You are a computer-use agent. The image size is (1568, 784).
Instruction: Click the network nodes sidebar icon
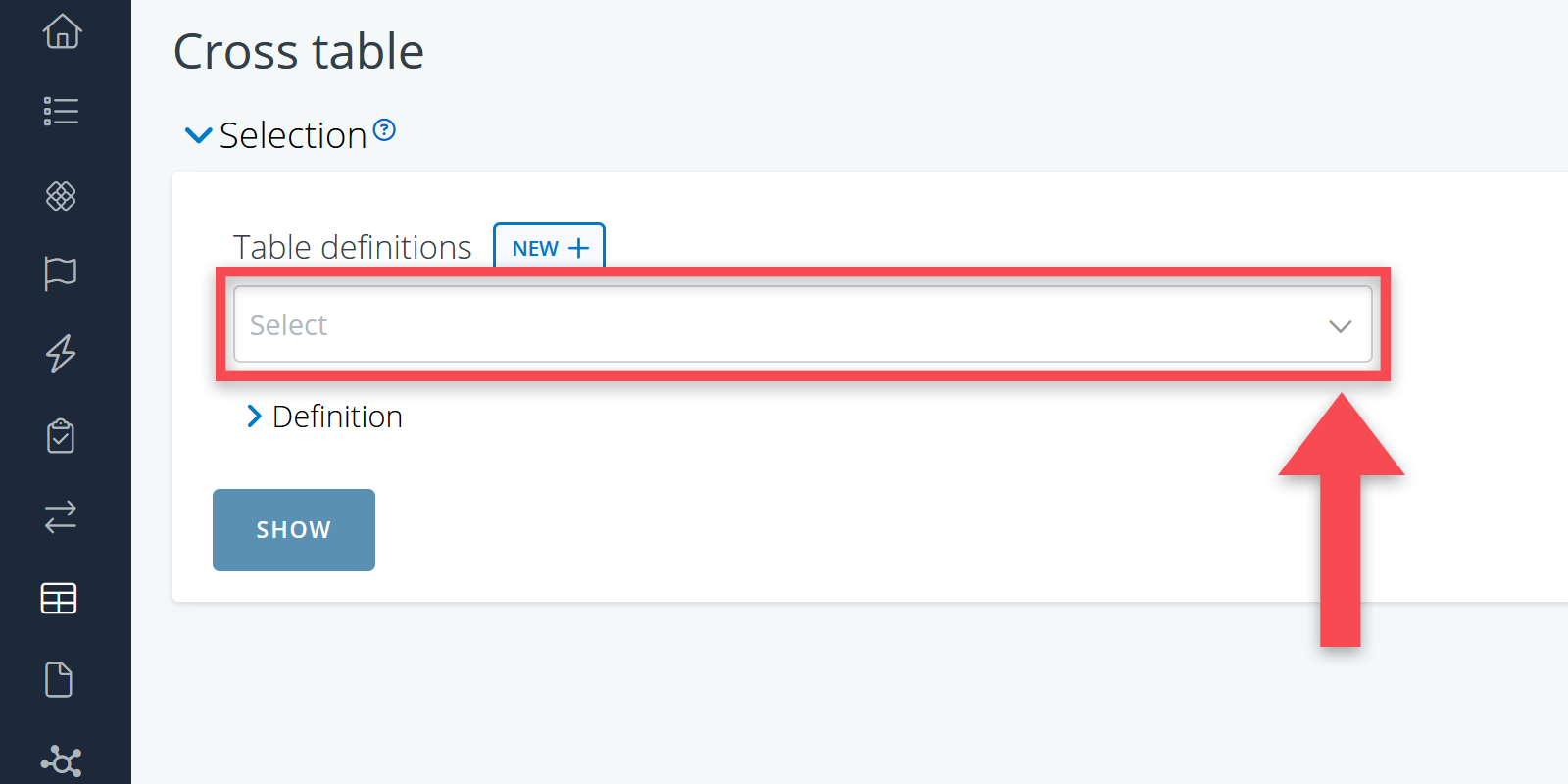62,760
